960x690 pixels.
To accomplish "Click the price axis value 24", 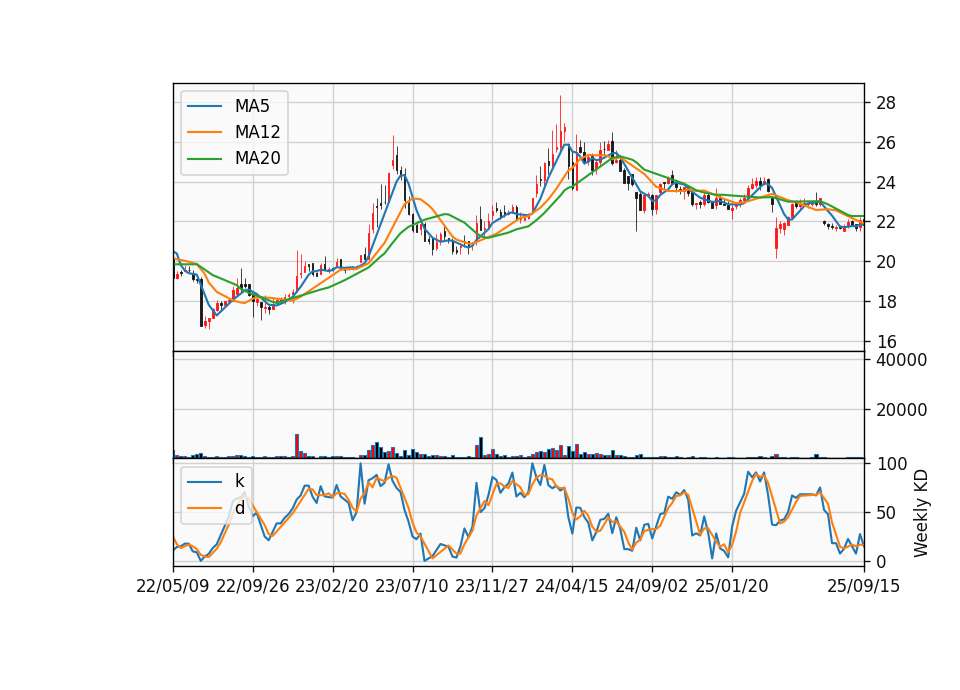I will [x=886, y=182].
